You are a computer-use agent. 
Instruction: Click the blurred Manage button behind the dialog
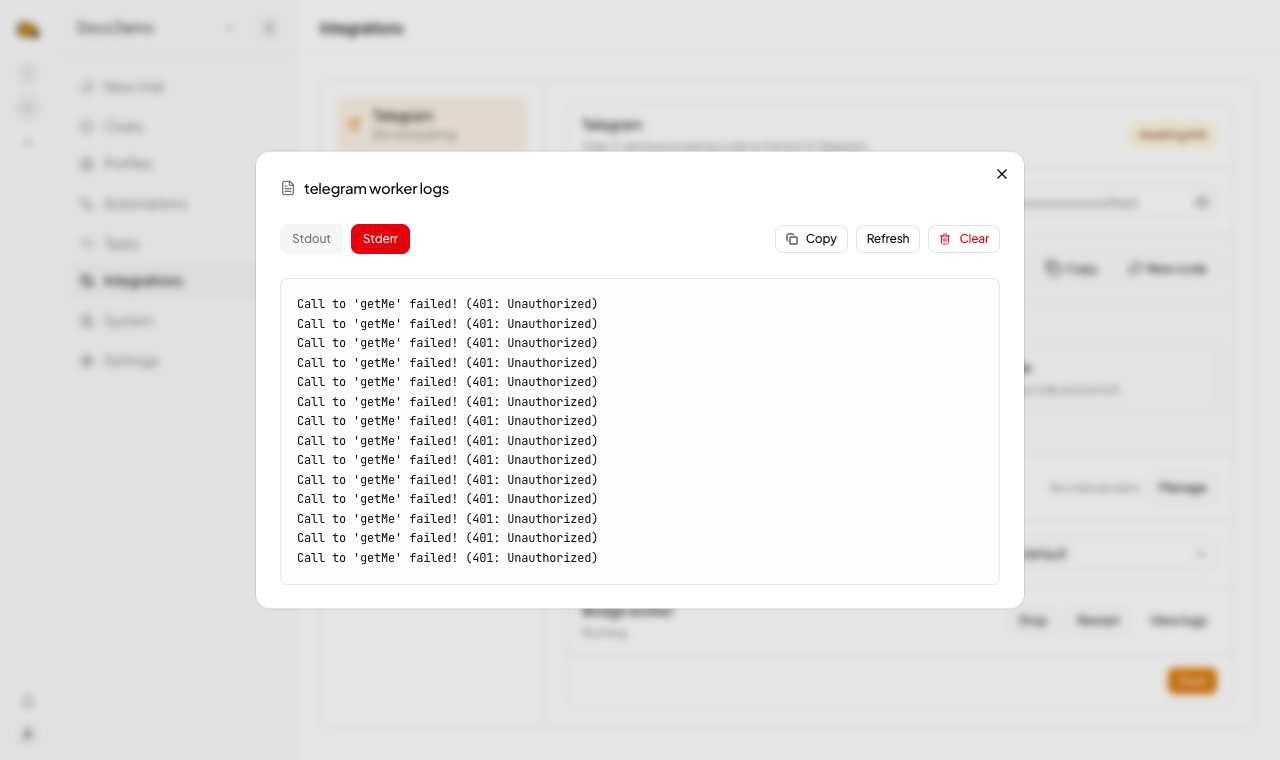pyautogui.click(x=1182, y=488)
